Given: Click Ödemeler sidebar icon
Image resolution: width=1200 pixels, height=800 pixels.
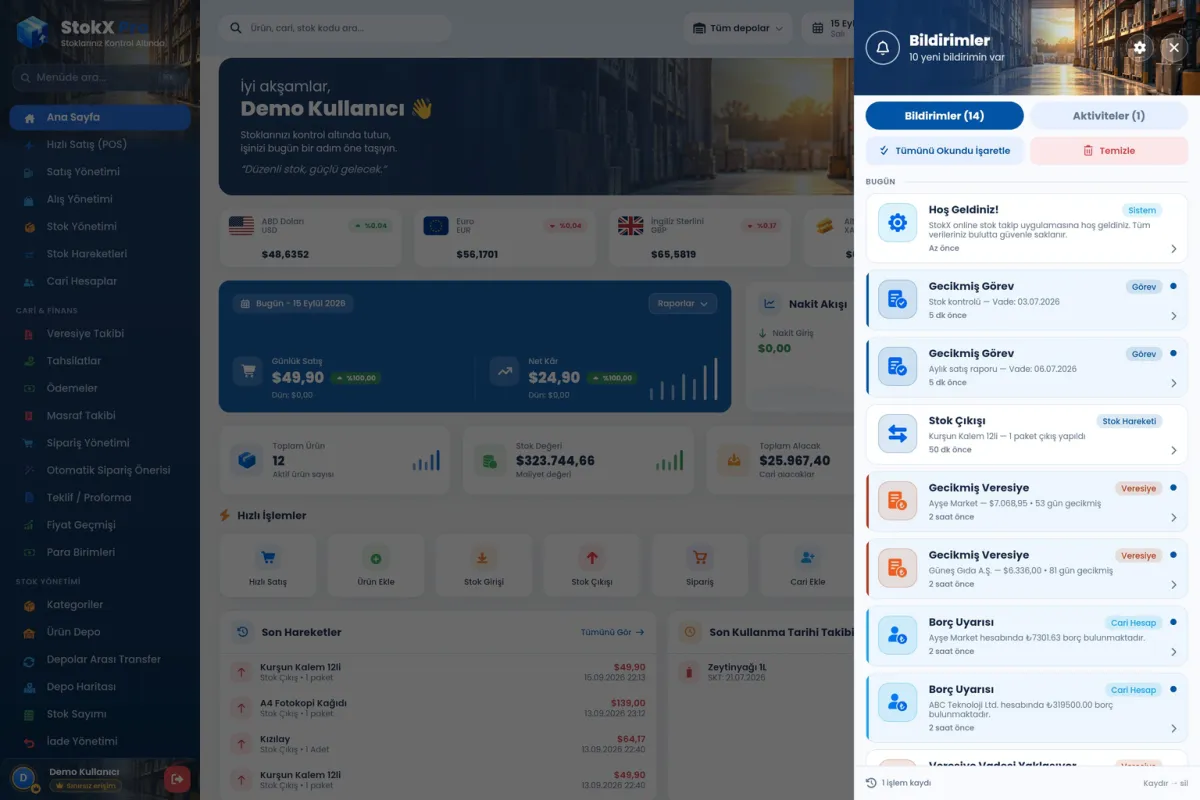Looking at the screenshot, I should tap(29, 388).
